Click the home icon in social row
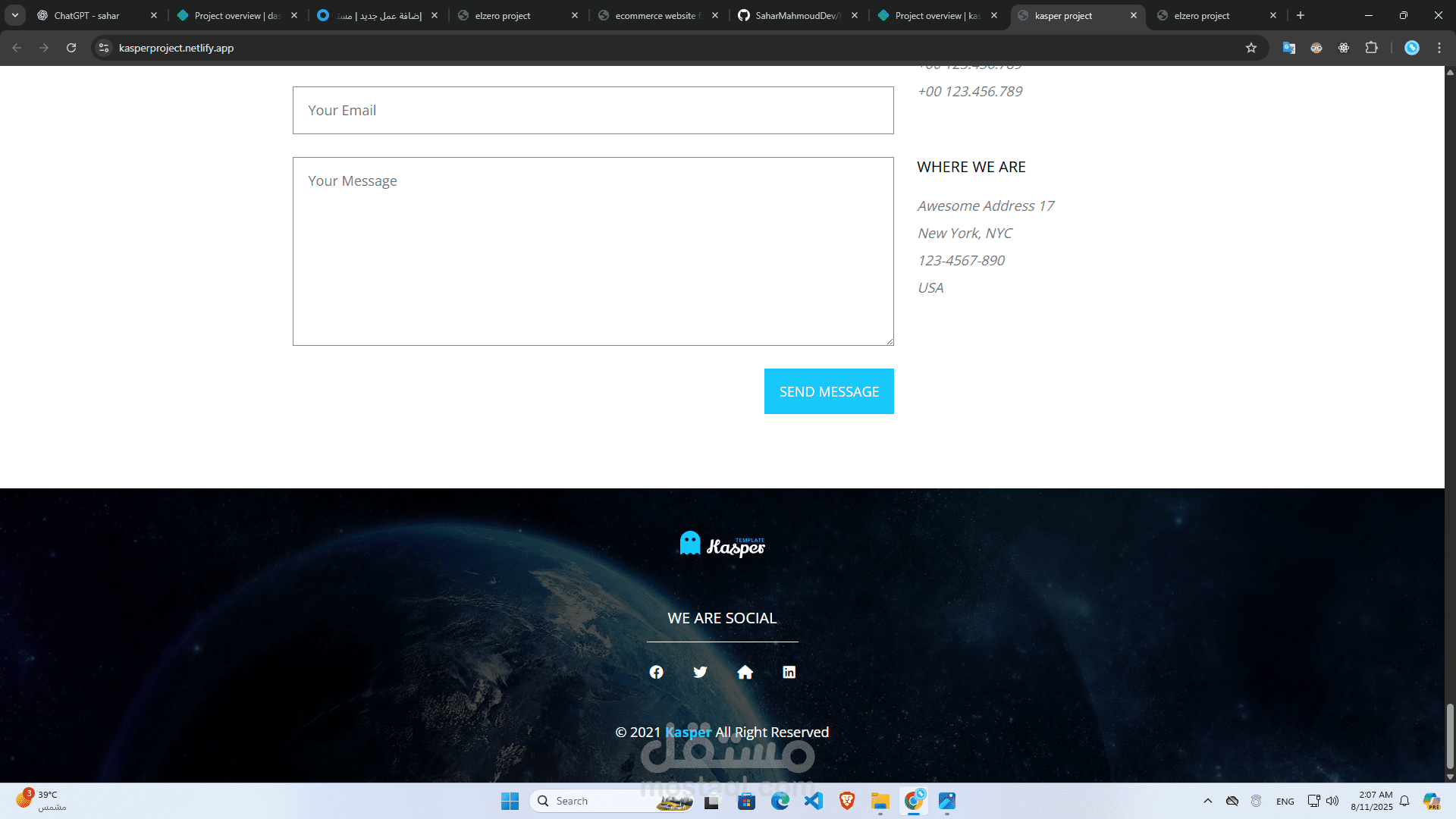This screenshot has width=1456, height=819. 745,673
